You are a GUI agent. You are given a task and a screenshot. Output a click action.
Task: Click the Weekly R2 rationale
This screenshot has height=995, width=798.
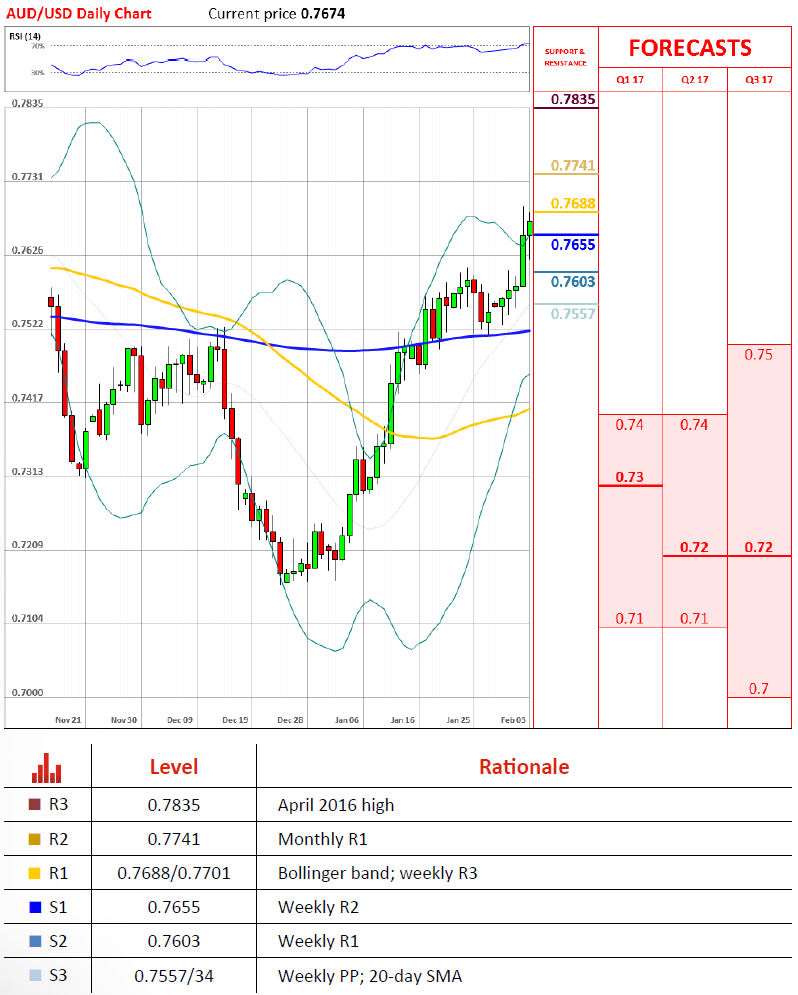pyautogui.click(x=318, y=907)
